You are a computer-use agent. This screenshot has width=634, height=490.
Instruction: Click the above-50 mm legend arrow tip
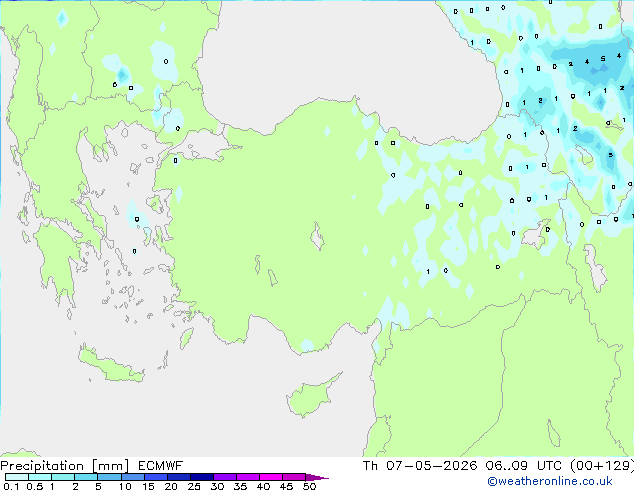(317, 477)
